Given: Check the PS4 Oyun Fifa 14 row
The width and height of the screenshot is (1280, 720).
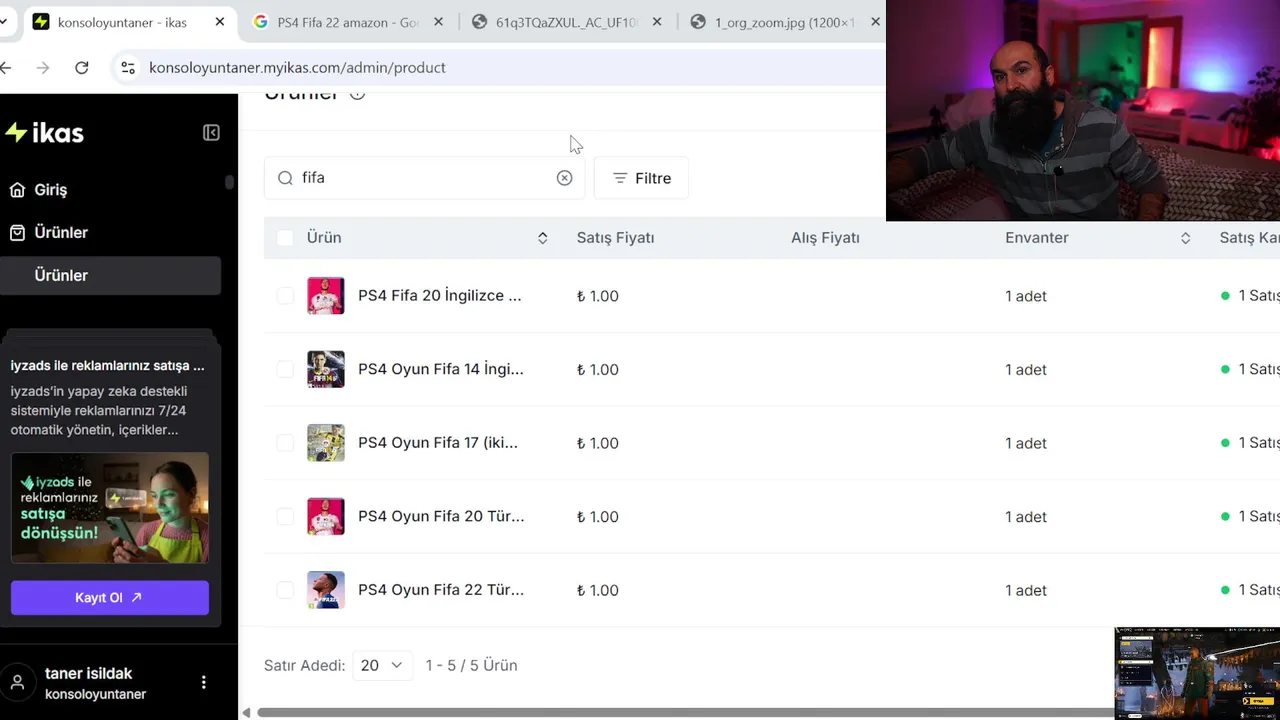Looking at the screenshot, I should coord(285,369).
